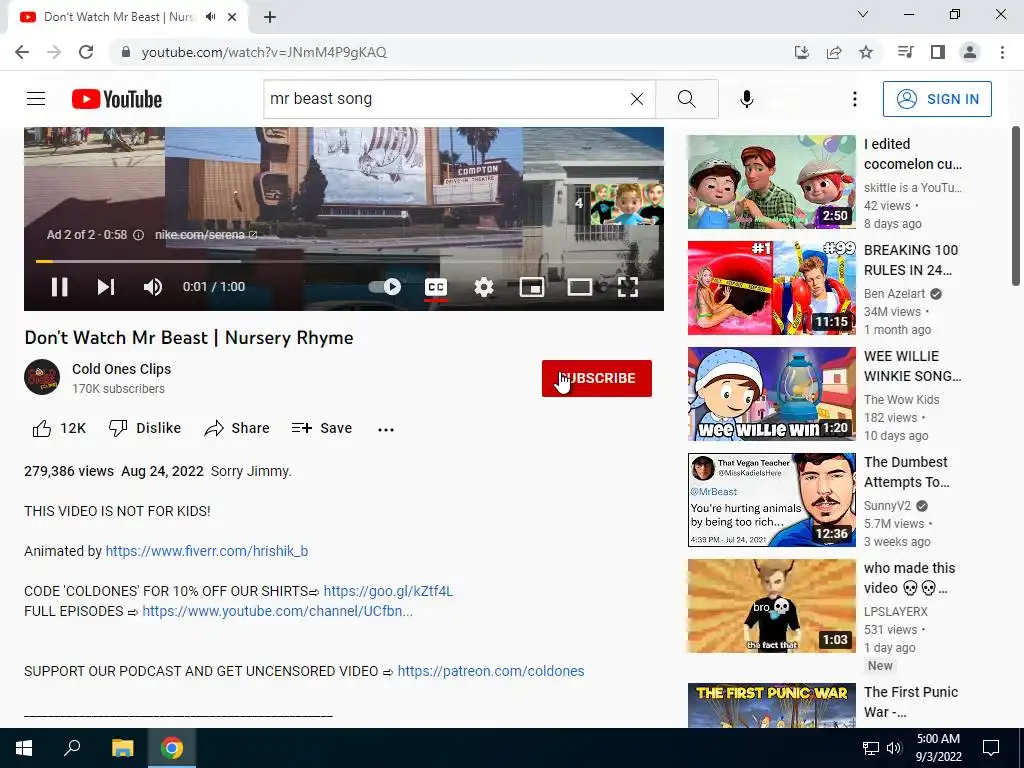Viewport: 1024px width, 768px height.
Task: Open The First Punic War video title
Action: click(x=910, y=702)
